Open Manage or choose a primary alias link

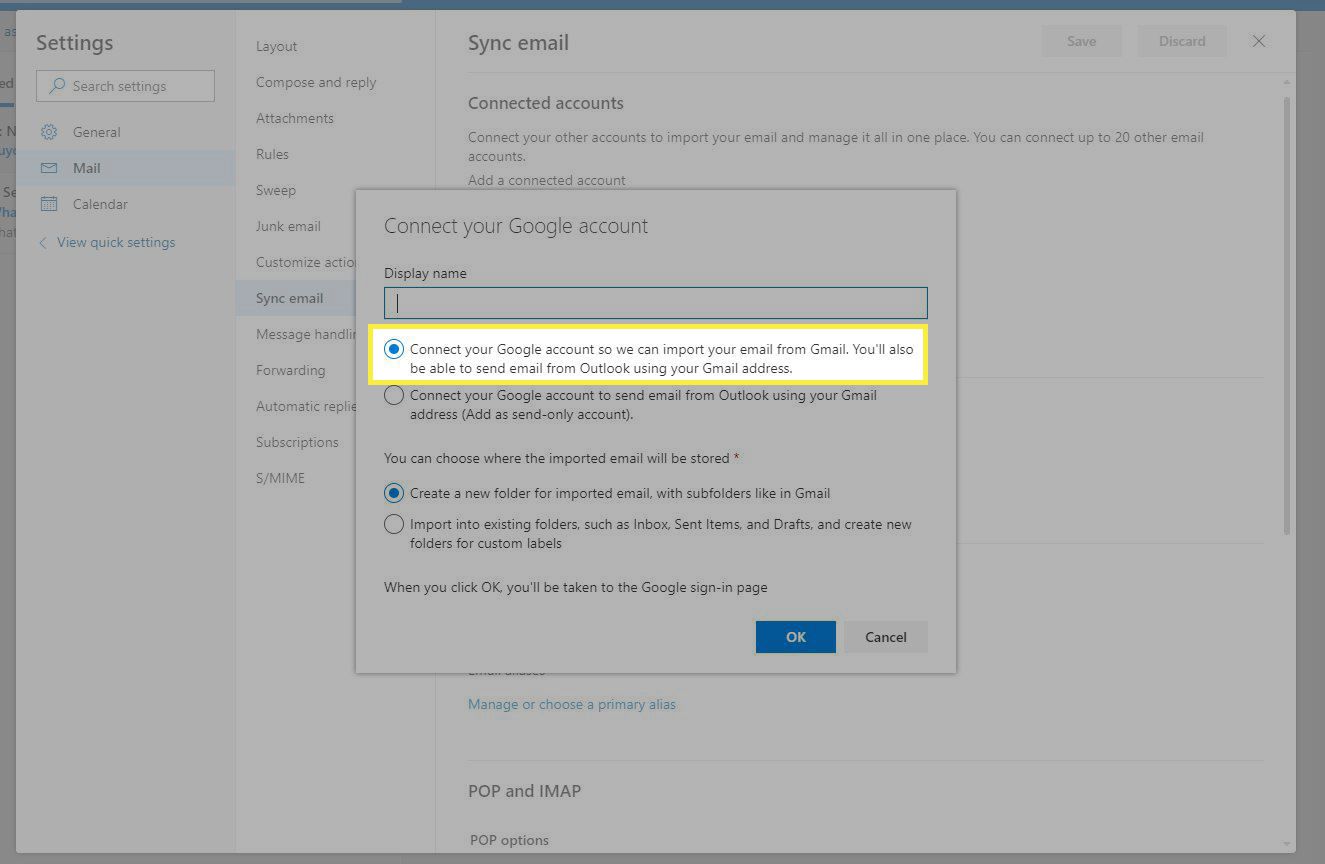572,704
